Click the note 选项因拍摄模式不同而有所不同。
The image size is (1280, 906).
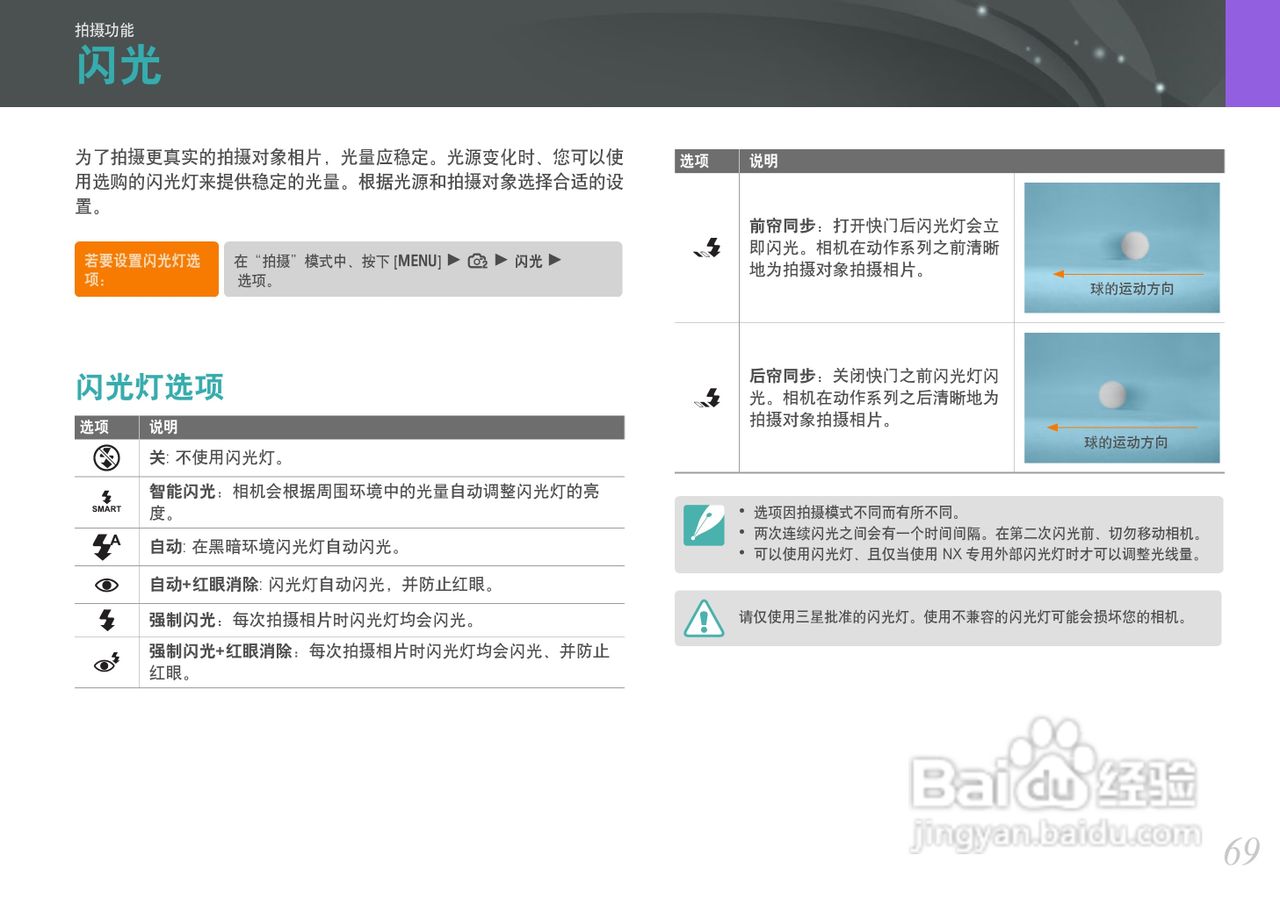(x=857, y=513)
